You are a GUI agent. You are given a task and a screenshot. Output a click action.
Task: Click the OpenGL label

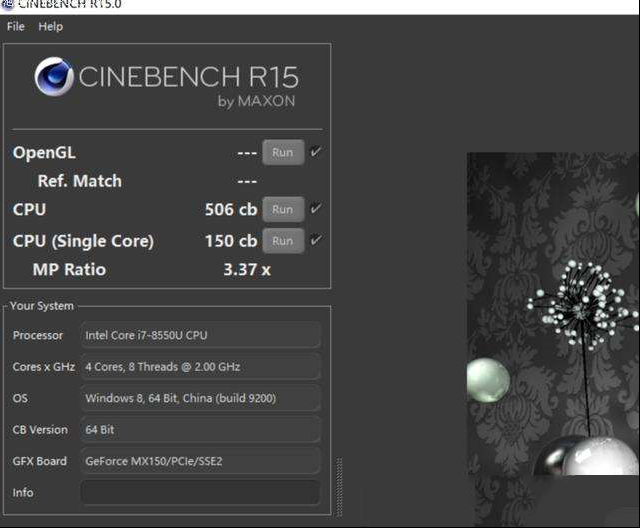click(44, 153)
